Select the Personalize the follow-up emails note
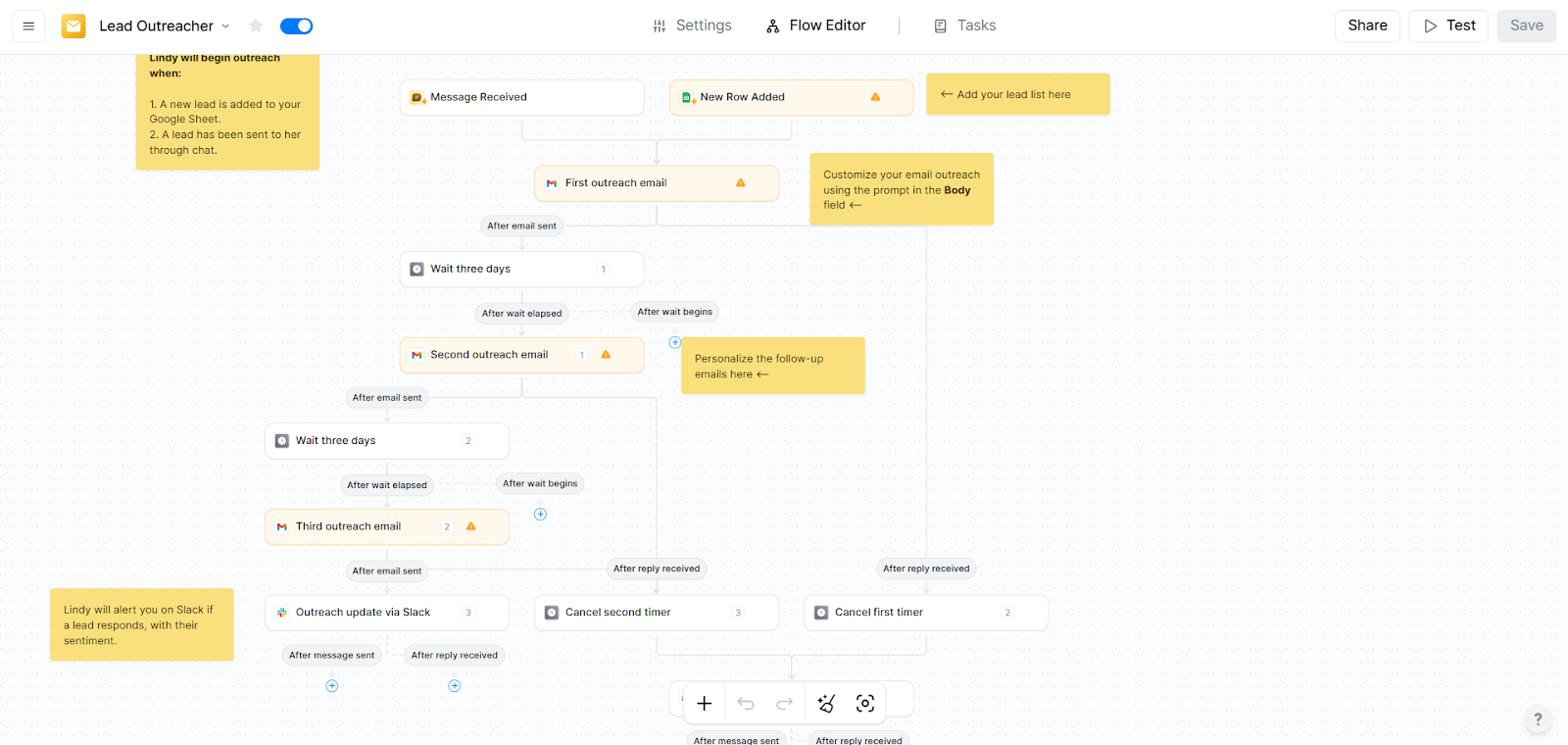The width and height of the screenshot is (1568, 745). (x=773, y=366)
